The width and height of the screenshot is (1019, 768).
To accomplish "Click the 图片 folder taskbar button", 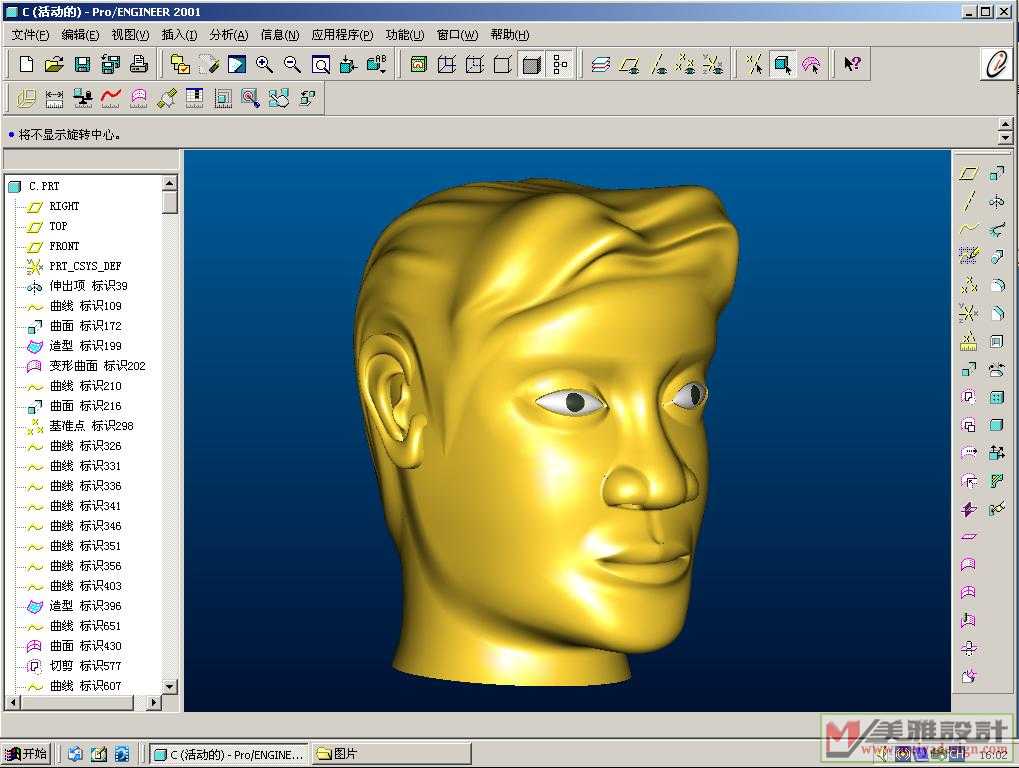I will (x=391, y=754).
